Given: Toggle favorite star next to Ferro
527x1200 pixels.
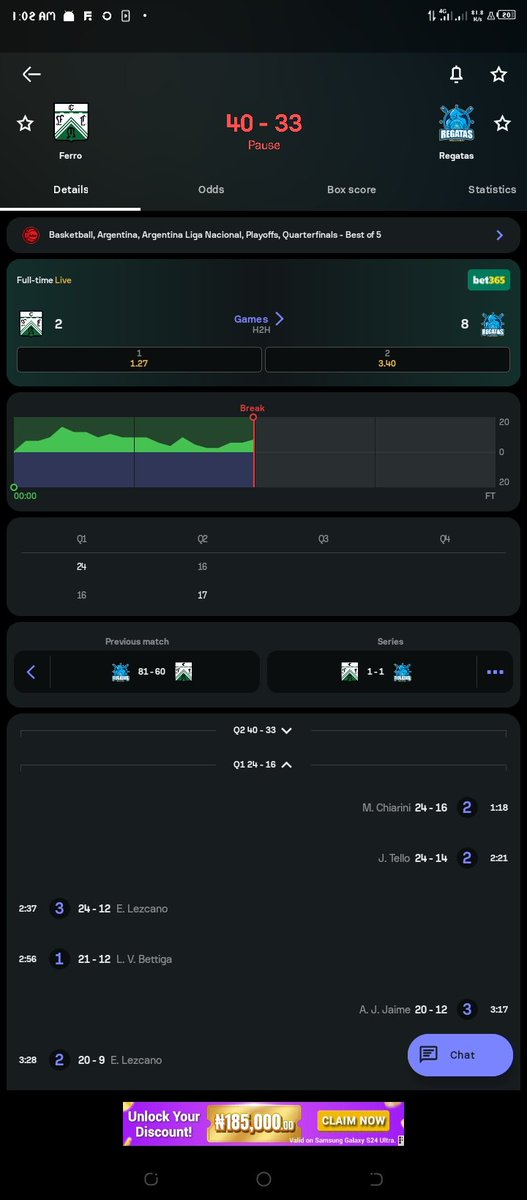Looking at the screenshot, I should (25, 123).
